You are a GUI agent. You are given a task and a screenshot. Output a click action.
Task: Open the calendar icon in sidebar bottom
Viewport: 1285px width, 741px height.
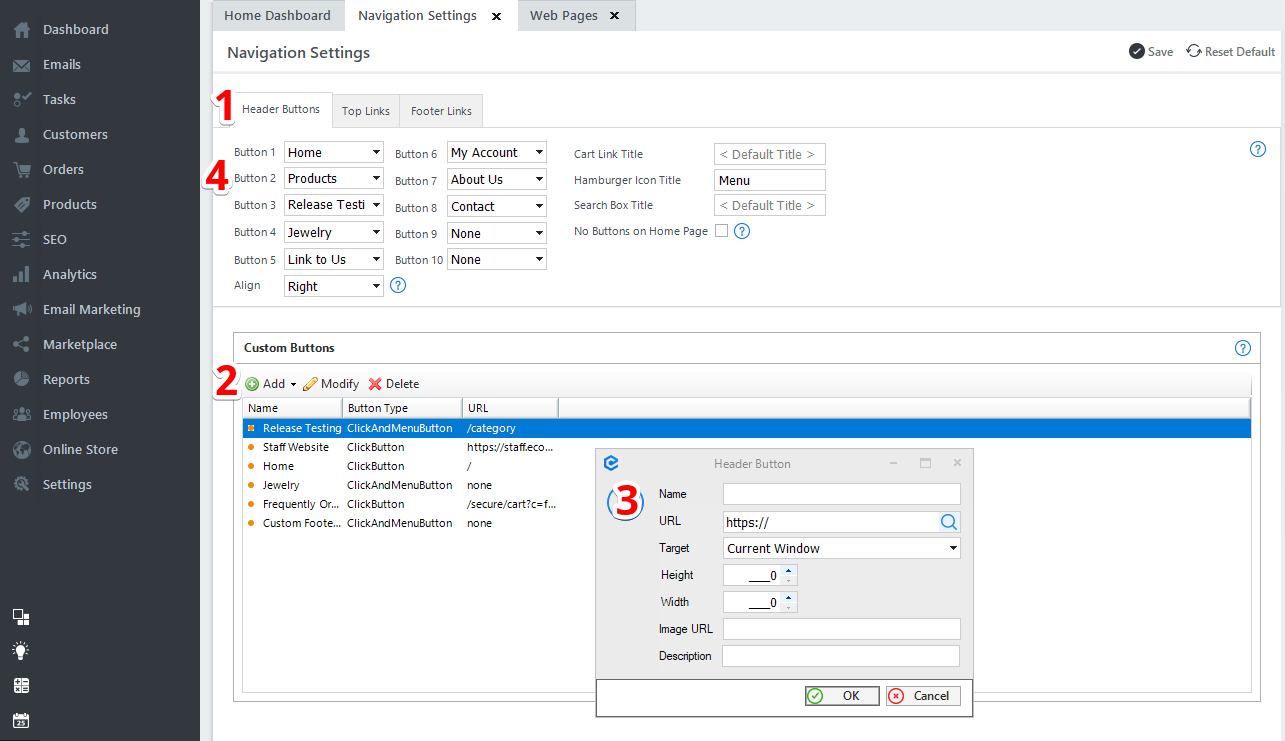click(x=21, y=720)
